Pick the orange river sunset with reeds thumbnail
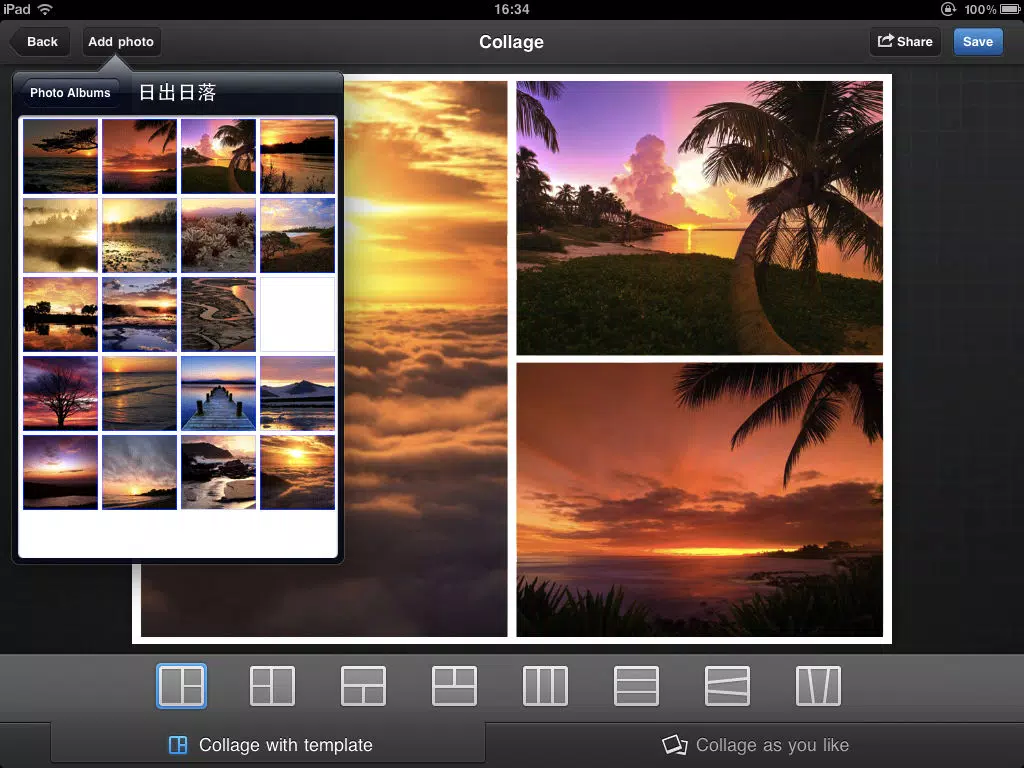Image resolution: width=1024 pixels, height=768 pixels. click(298, 156)
